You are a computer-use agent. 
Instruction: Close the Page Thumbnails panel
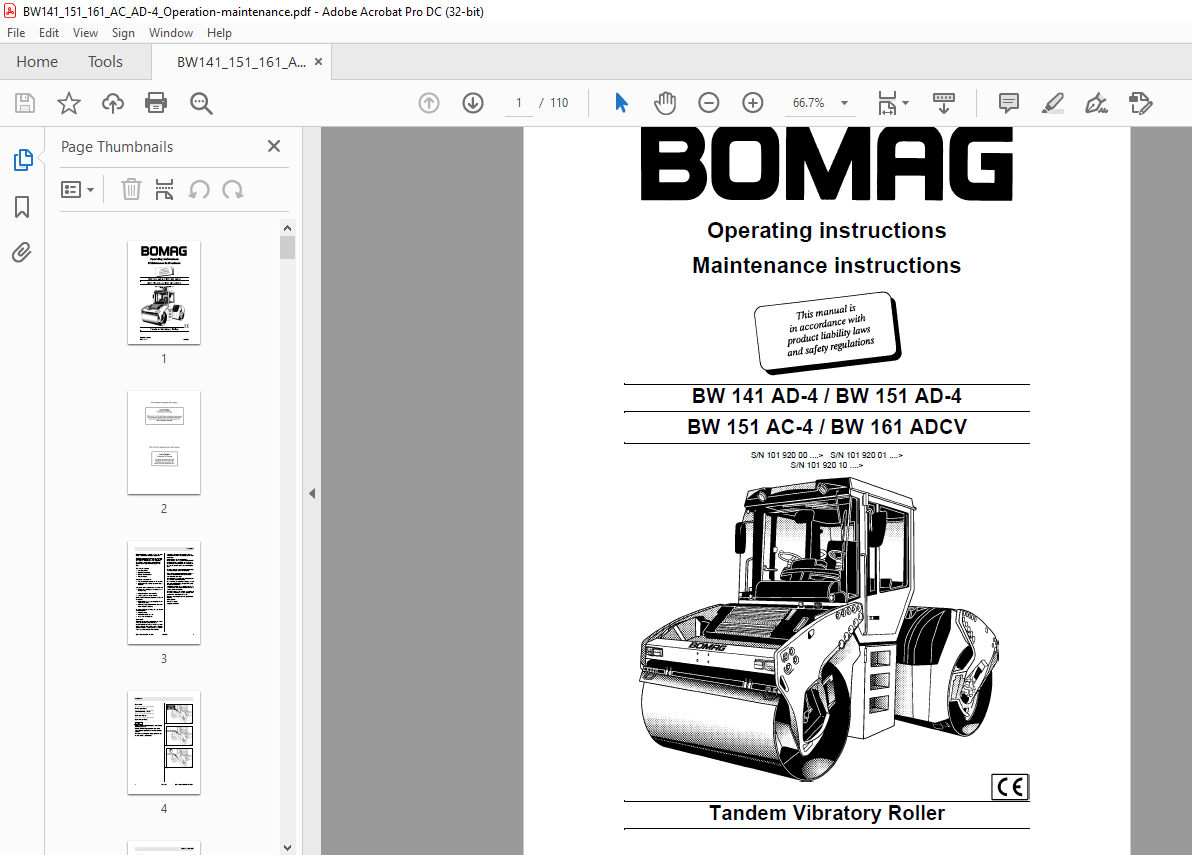tap(274, 146)
